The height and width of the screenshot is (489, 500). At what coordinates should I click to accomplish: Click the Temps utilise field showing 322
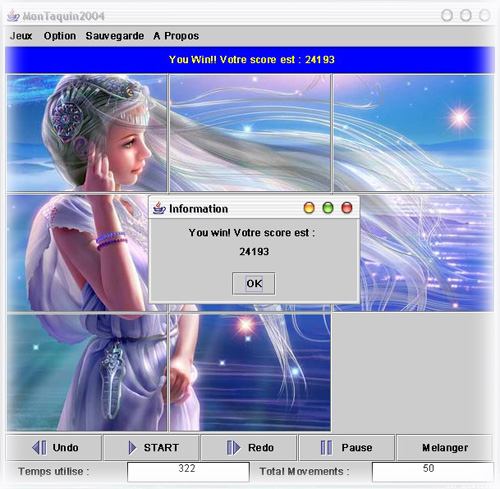pos(188,471)
